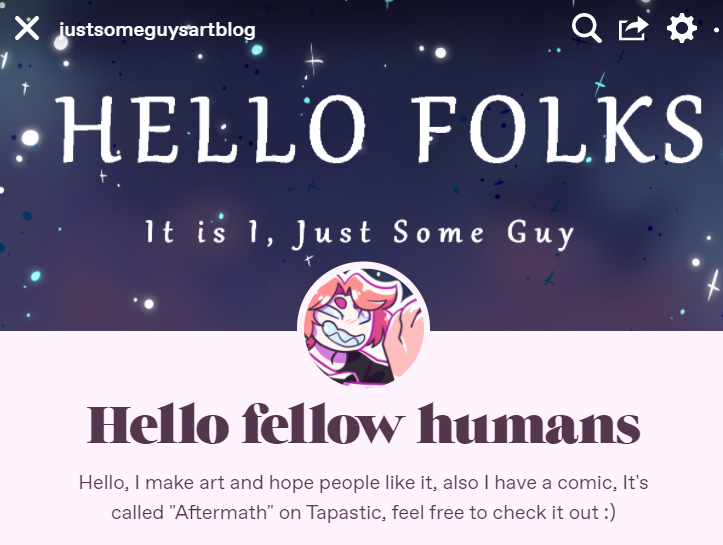Click "feel free to check it out :)" text
This screenshot has width=723, height=545.
click(x=504, y=512)
